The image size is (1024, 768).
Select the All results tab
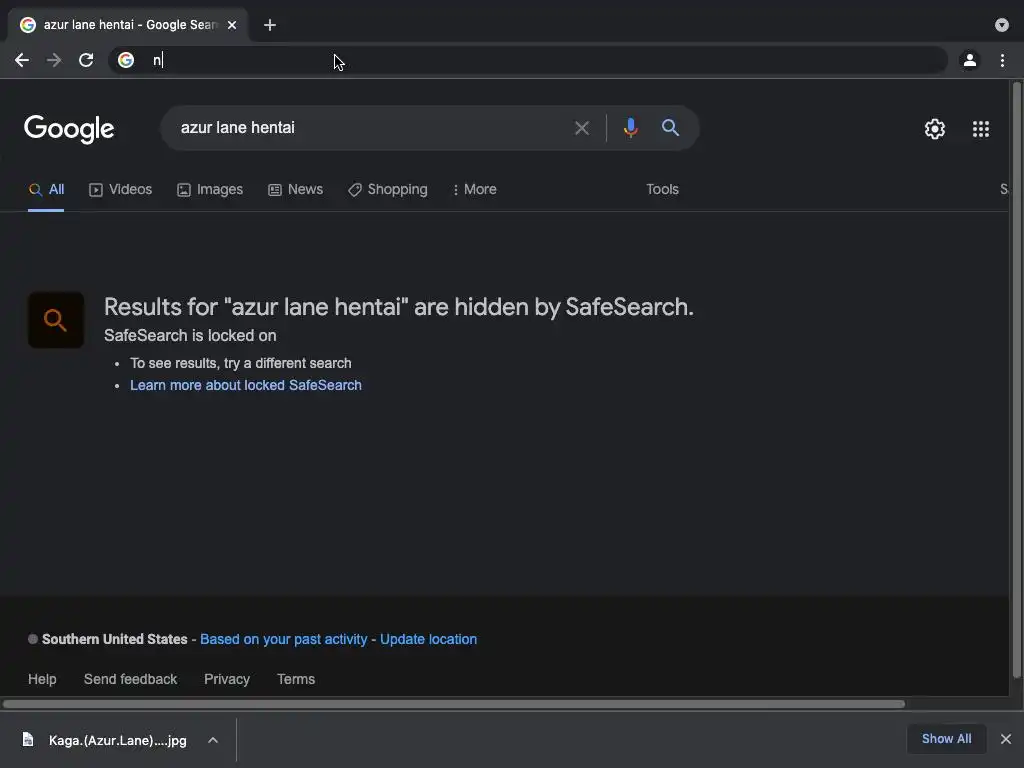[46, 189]
